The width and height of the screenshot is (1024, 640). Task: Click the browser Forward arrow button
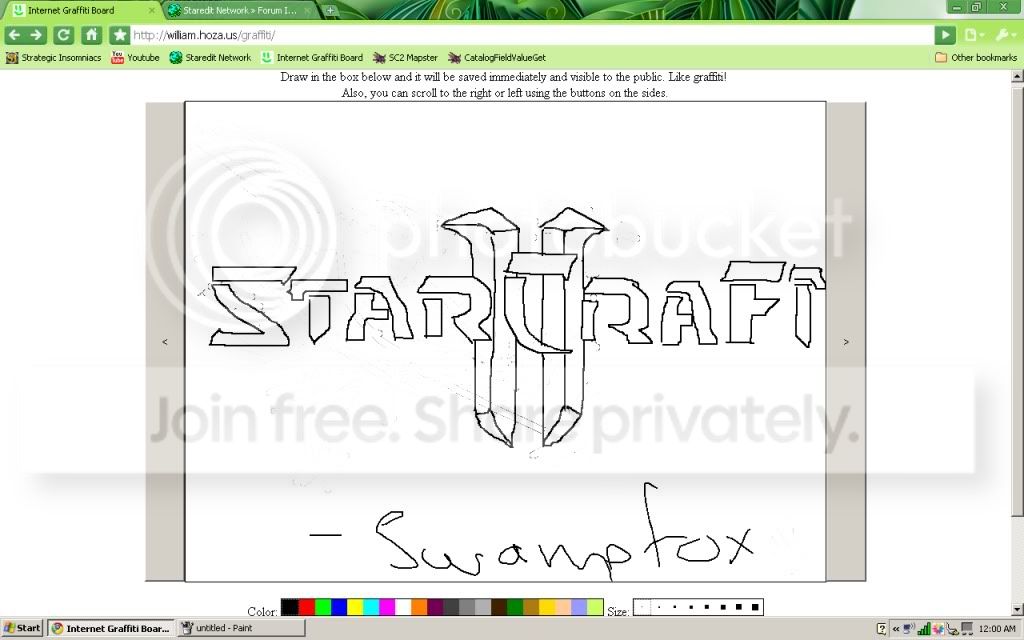(38, 35)
